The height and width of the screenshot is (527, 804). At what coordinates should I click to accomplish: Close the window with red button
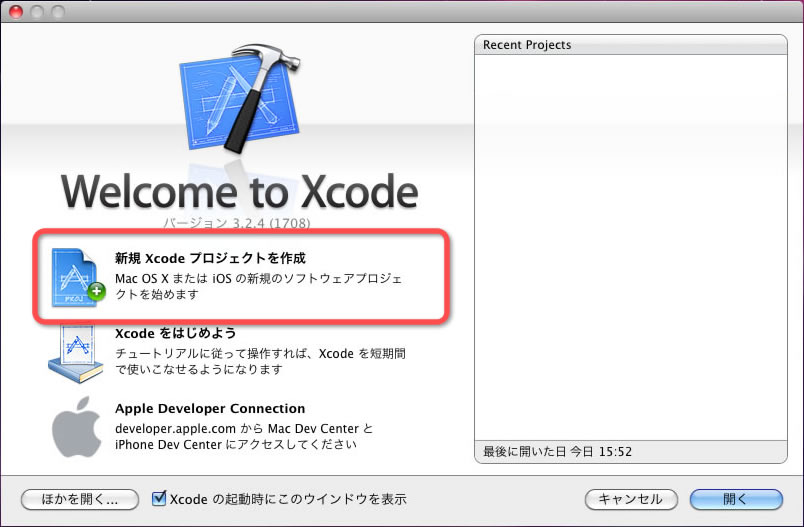pos(16,11)
